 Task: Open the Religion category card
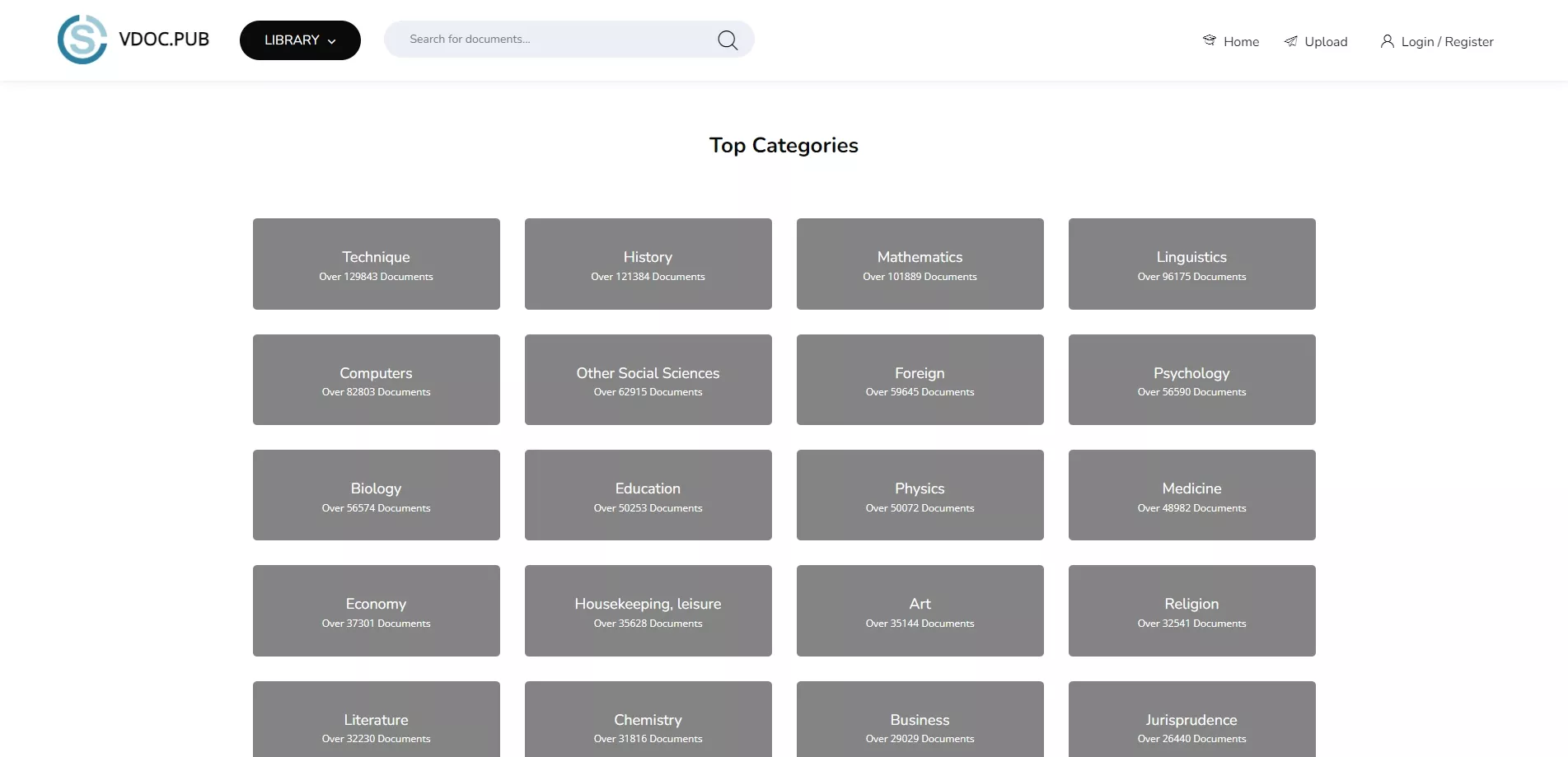pyautogui.click(x=1192, y=610)
